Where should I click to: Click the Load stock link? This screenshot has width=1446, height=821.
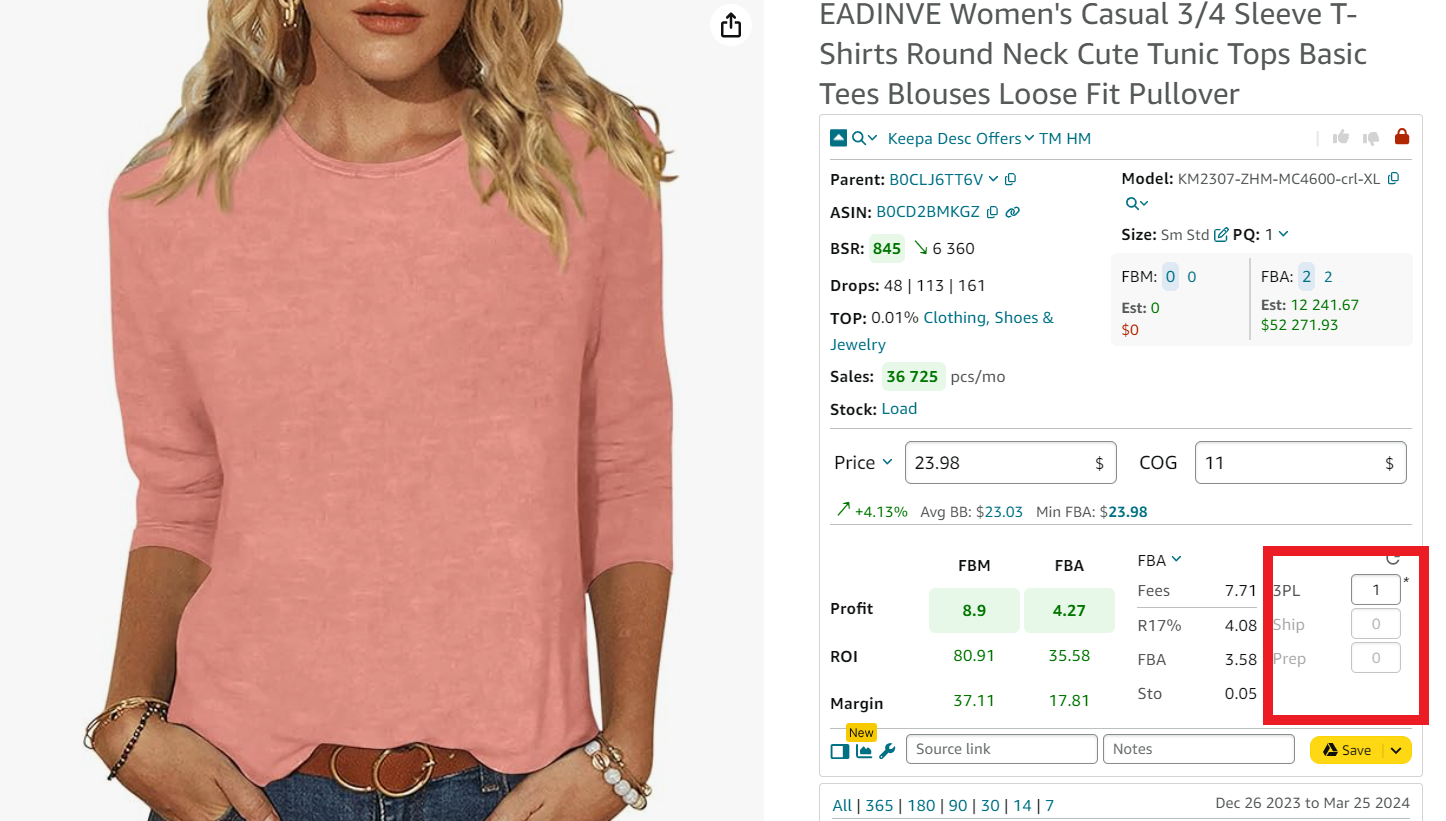[899, 409]
